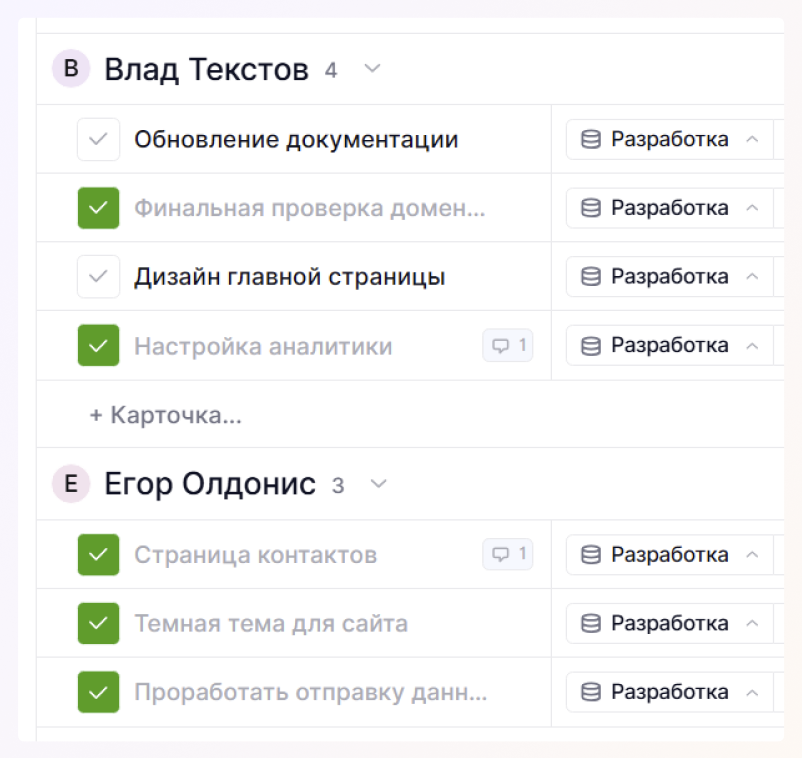
Task: Open the Настройка аналитики card title
Action: point(263,346)
